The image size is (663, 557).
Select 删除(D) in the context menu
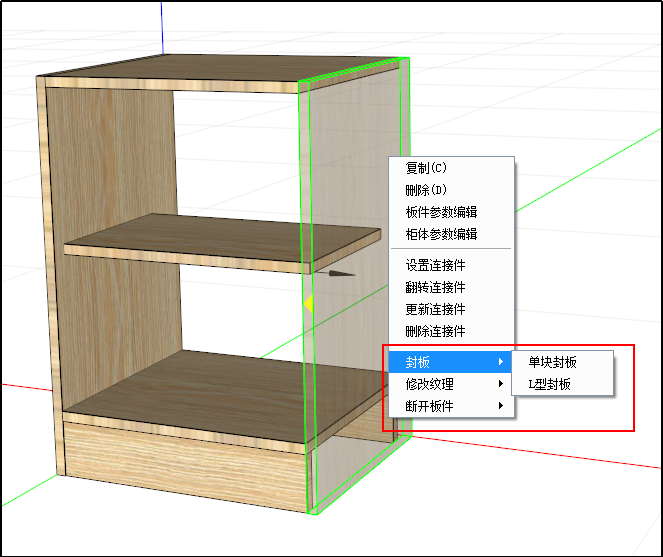tap(451, 190)
